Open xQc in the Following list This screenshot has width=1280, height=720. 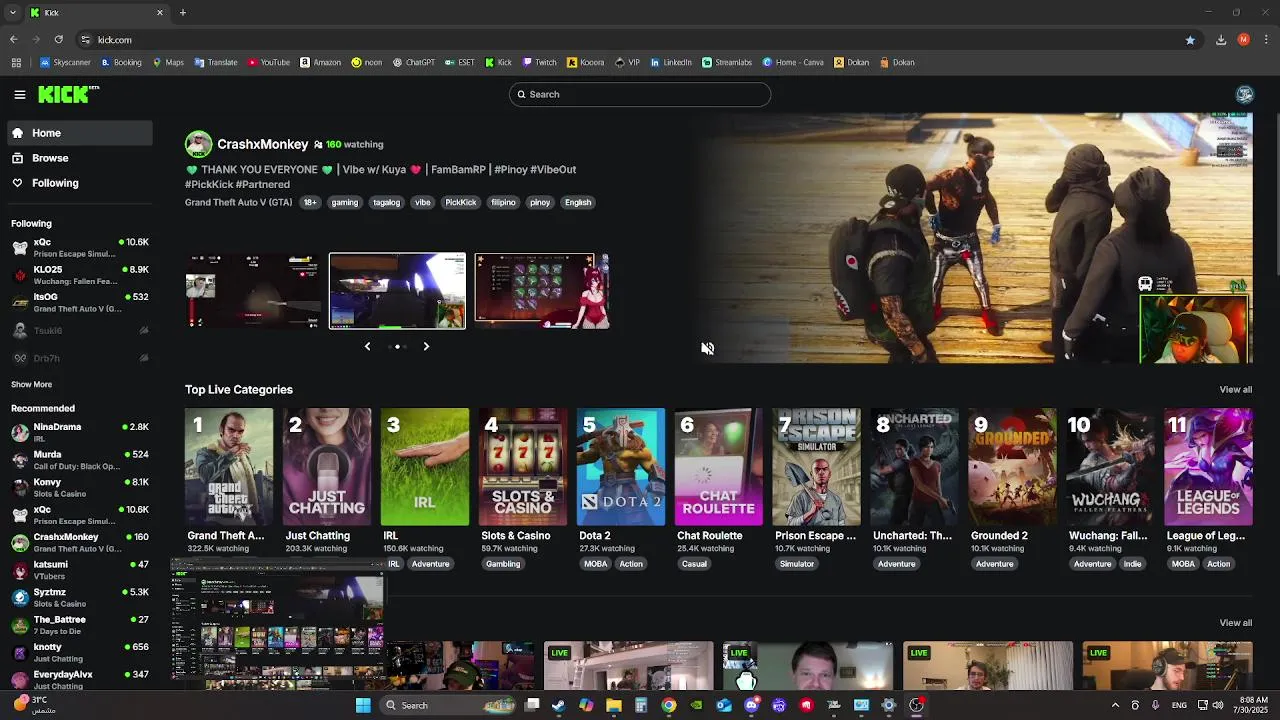[78, 247]
